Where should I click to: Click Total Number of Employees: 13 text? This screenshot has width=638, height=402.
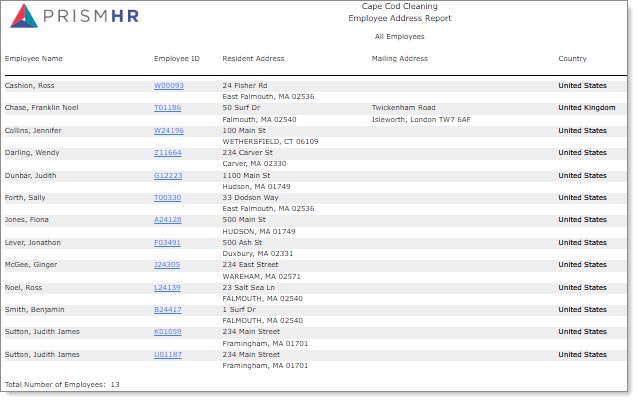[x=62, y=385]
